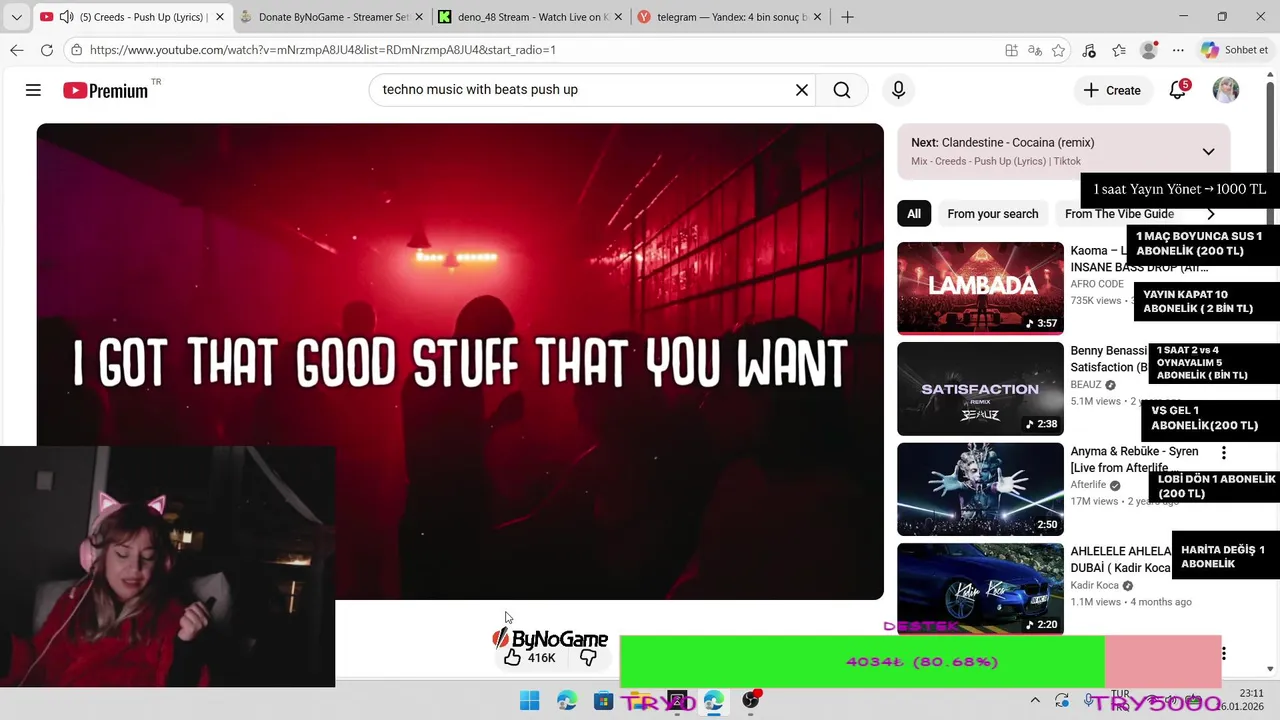Viewport: 1280px width, 720px height.
Task: Open the Edge profile icon
Action: coord(1149,50)
